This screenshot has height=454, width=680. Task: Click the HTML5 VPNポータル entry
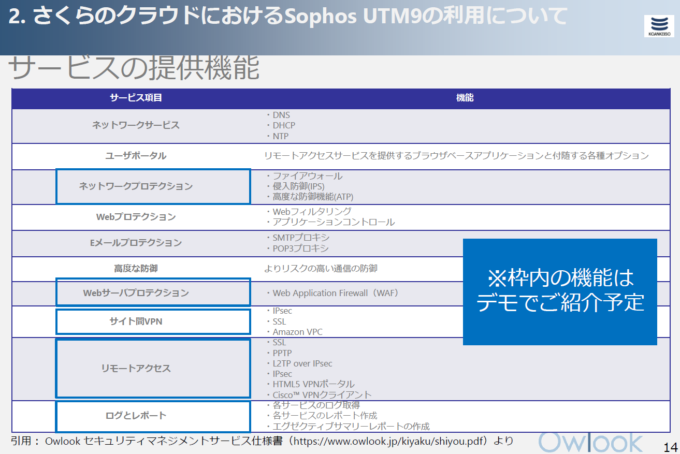pyautogui.click(x=313, y=384)
